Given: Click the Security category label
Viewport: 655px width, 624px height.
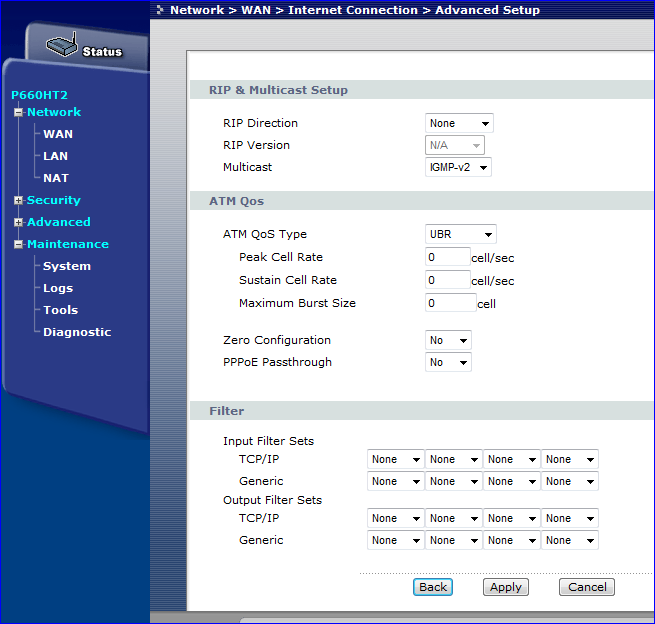Looking at the screenshot, I should coord(53,200).
